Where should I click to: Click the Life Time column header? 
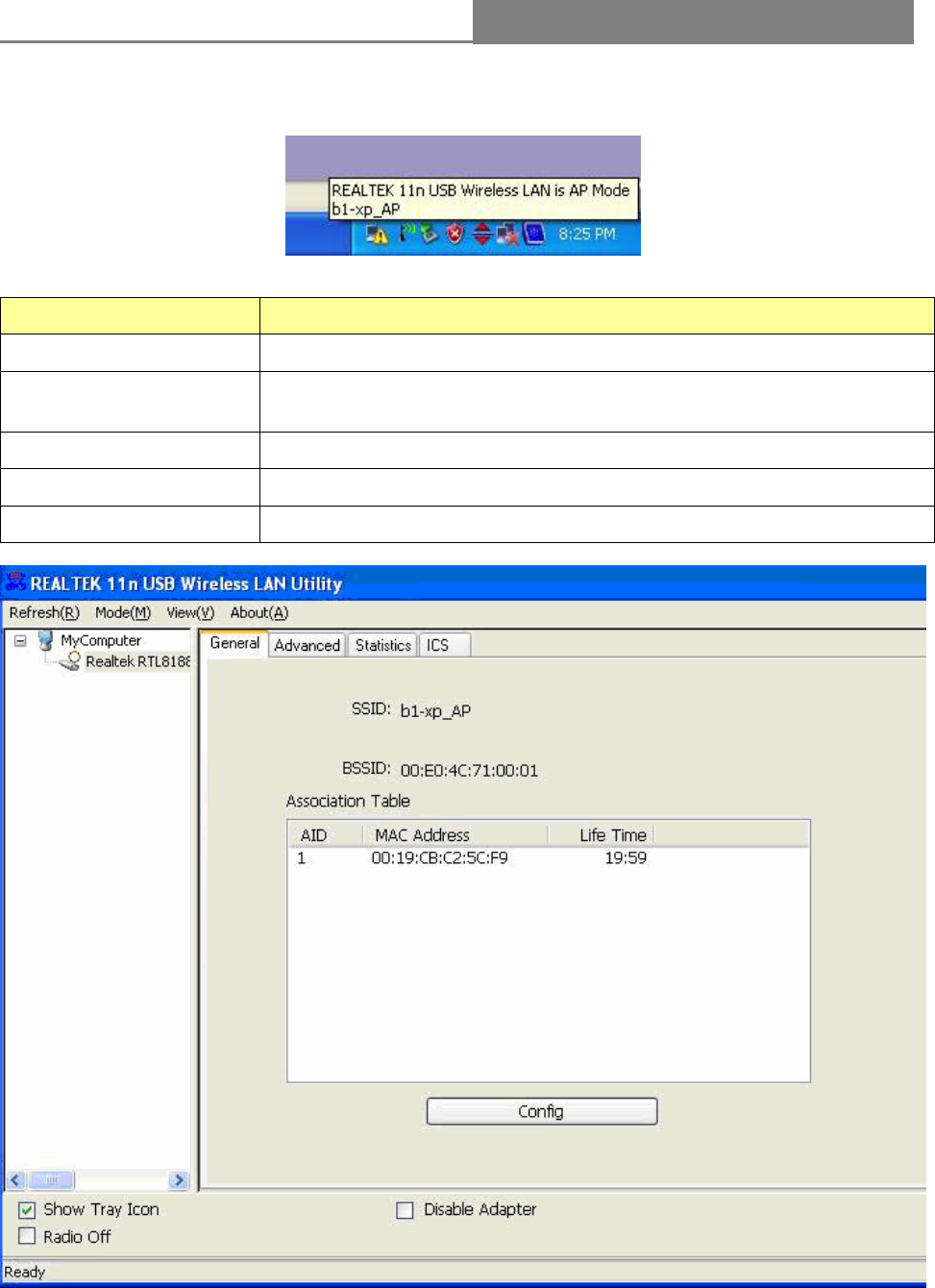point(601,834)
